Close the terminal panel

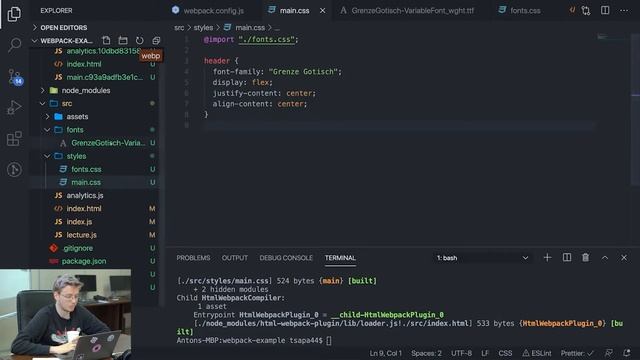tap(624, 258)
